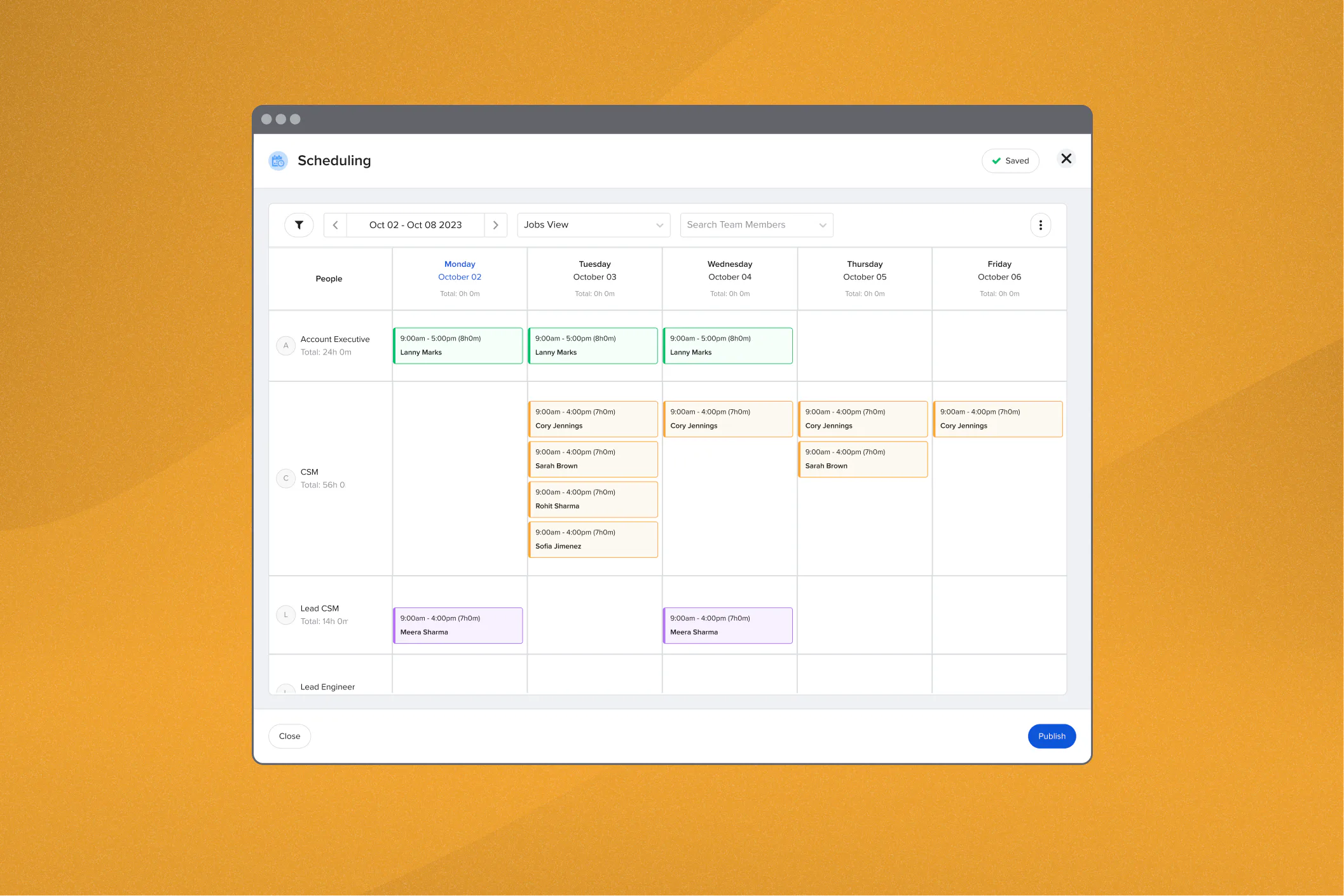Click the Lead CSM avatar circle
This screenshot has width=1344, height=896.
coord(285,615)
